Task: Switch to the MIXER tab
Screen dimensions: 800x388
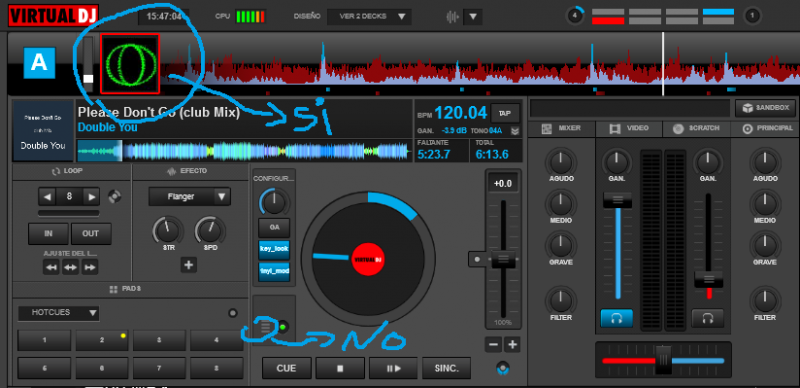Action: pyautogui.click(x=562, y=129)
